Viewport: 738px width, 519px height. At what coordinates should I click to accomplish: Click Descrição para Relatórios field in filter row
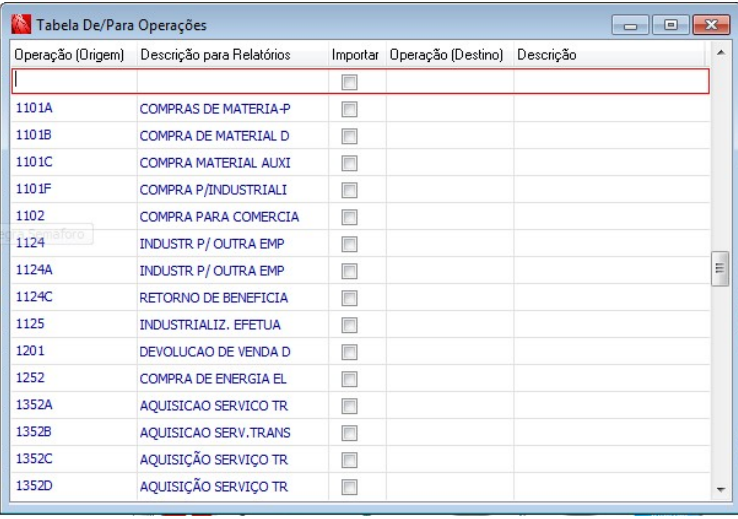[233, 81]
